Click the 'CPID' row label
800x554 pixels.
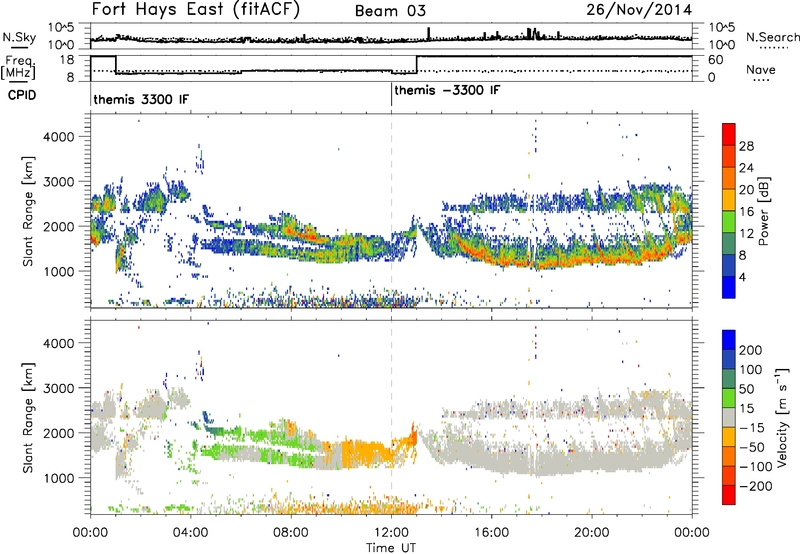click(22, 95)
